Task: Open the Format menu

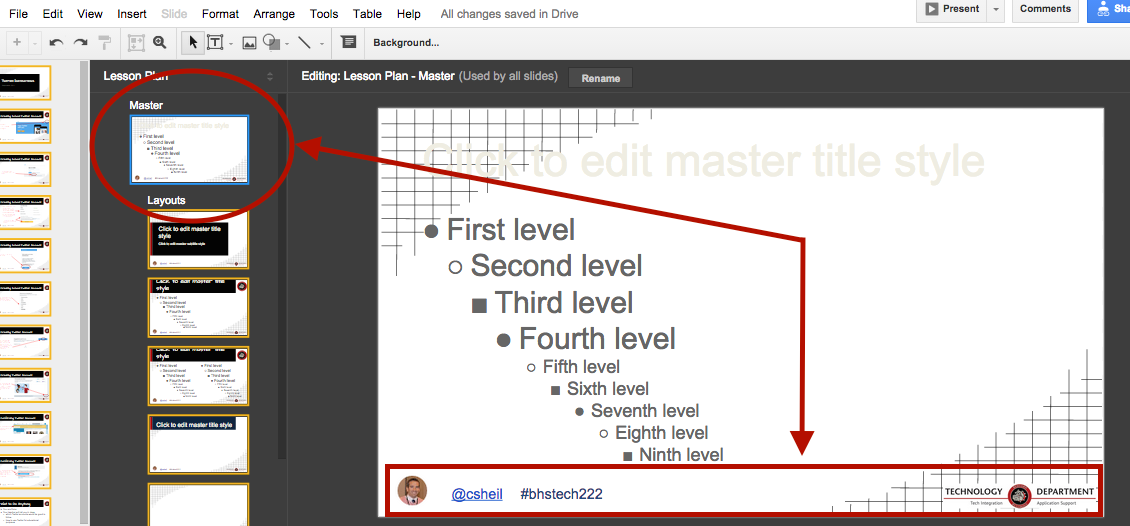Action: pos(220,14)
